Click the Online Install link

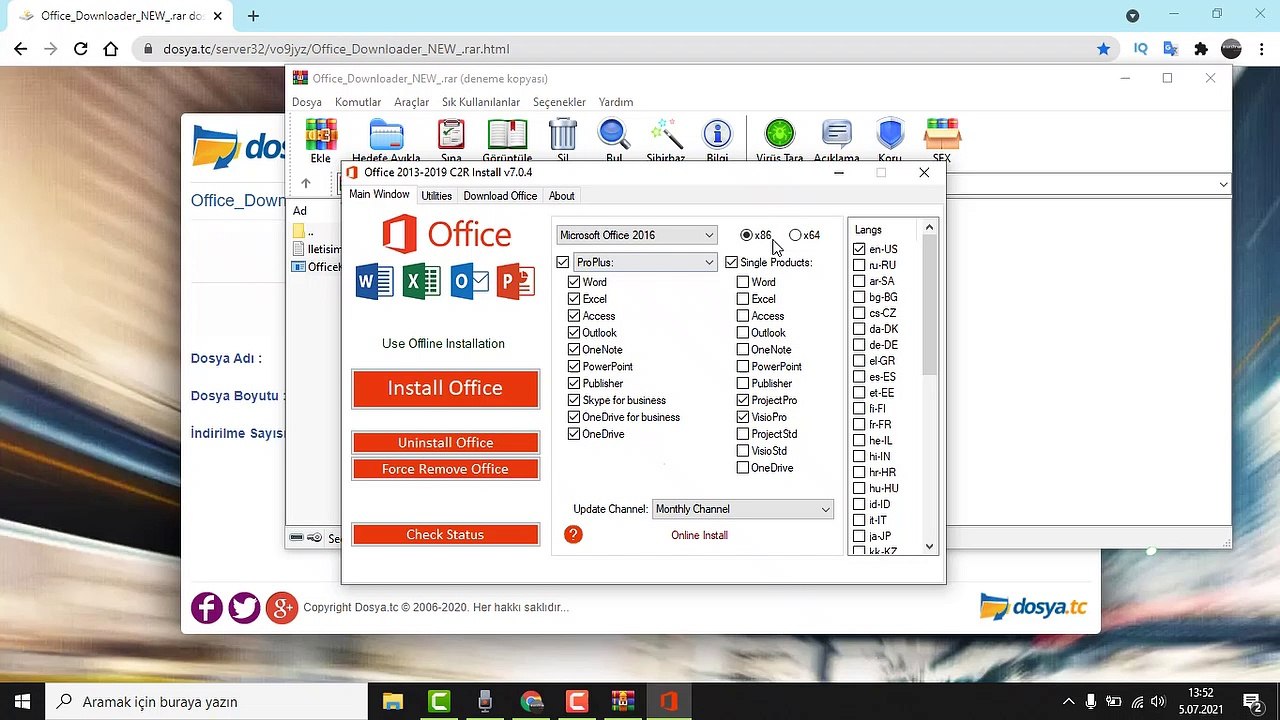click(699, 535)
